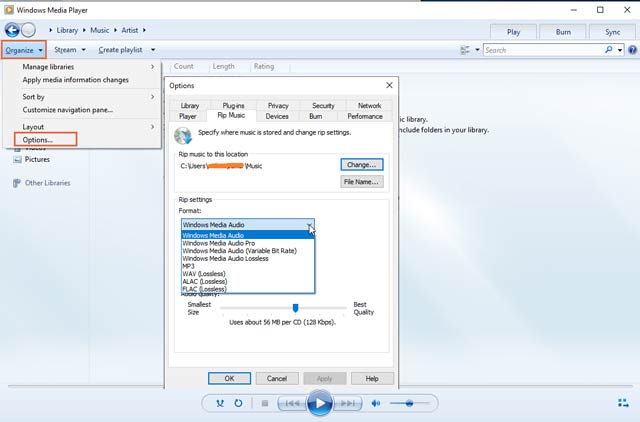Select Windows Media Audio Lossless format
This screenshot has height=422, width=640.
click(248, 258)
